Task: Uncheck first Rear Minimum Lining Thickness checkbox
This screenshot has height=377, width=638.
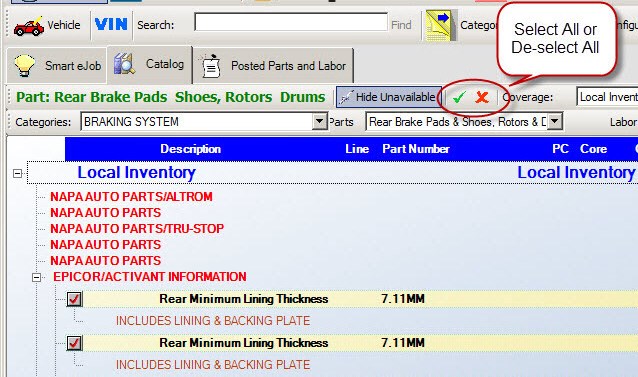Action: coord(74,299)
